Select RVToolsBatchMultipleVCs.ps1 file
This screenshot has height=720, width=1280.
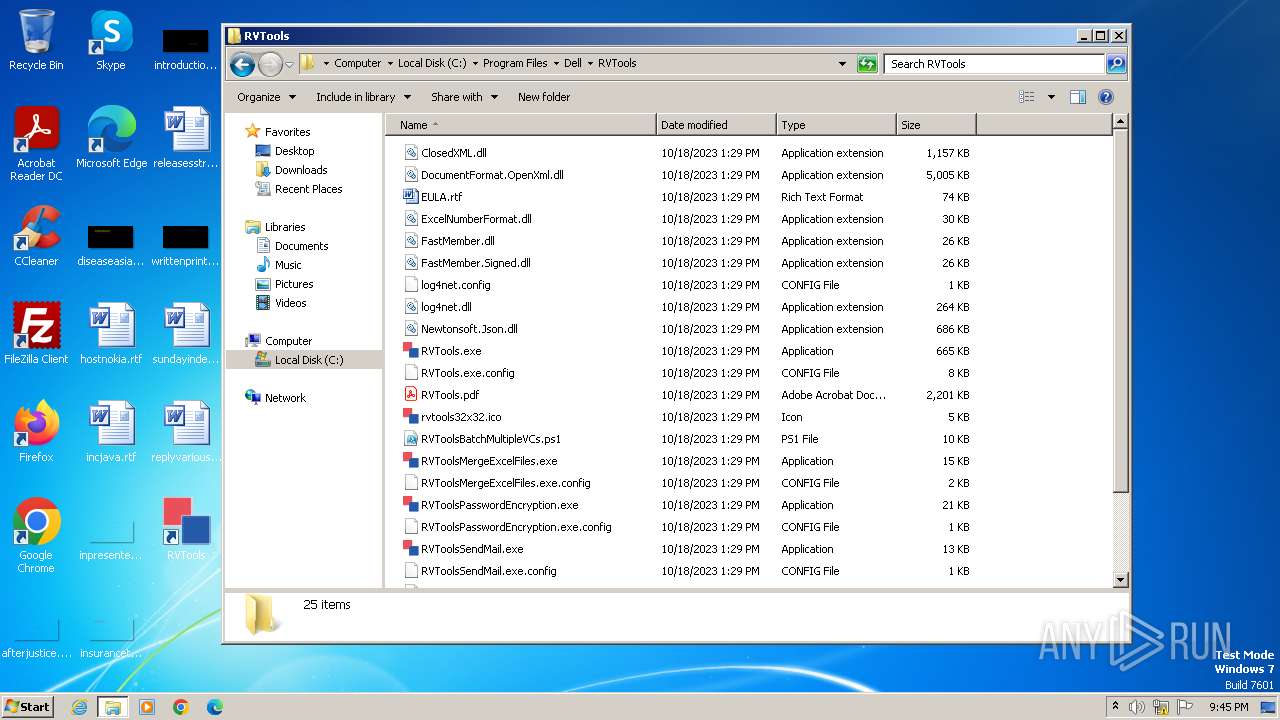[x=491, y=439]
